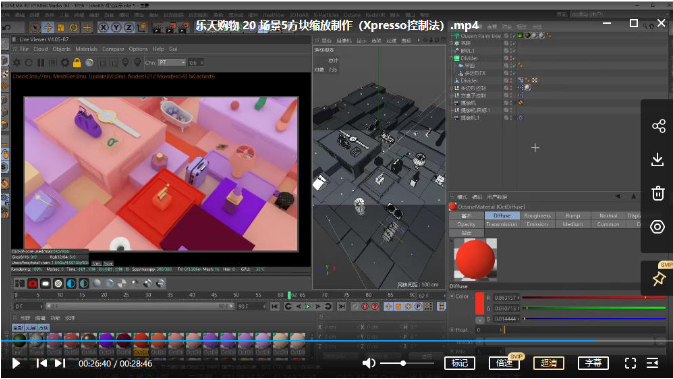Screen dimensions: 673x379
Task: Click the red camera icon below Live Viewer
Action: coord(33,284)
